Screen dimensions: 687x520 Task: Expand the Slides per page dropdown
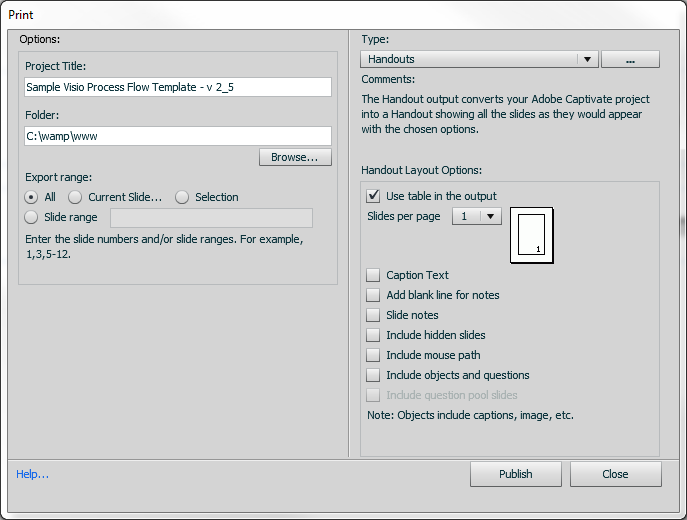[x=477, y=216]
